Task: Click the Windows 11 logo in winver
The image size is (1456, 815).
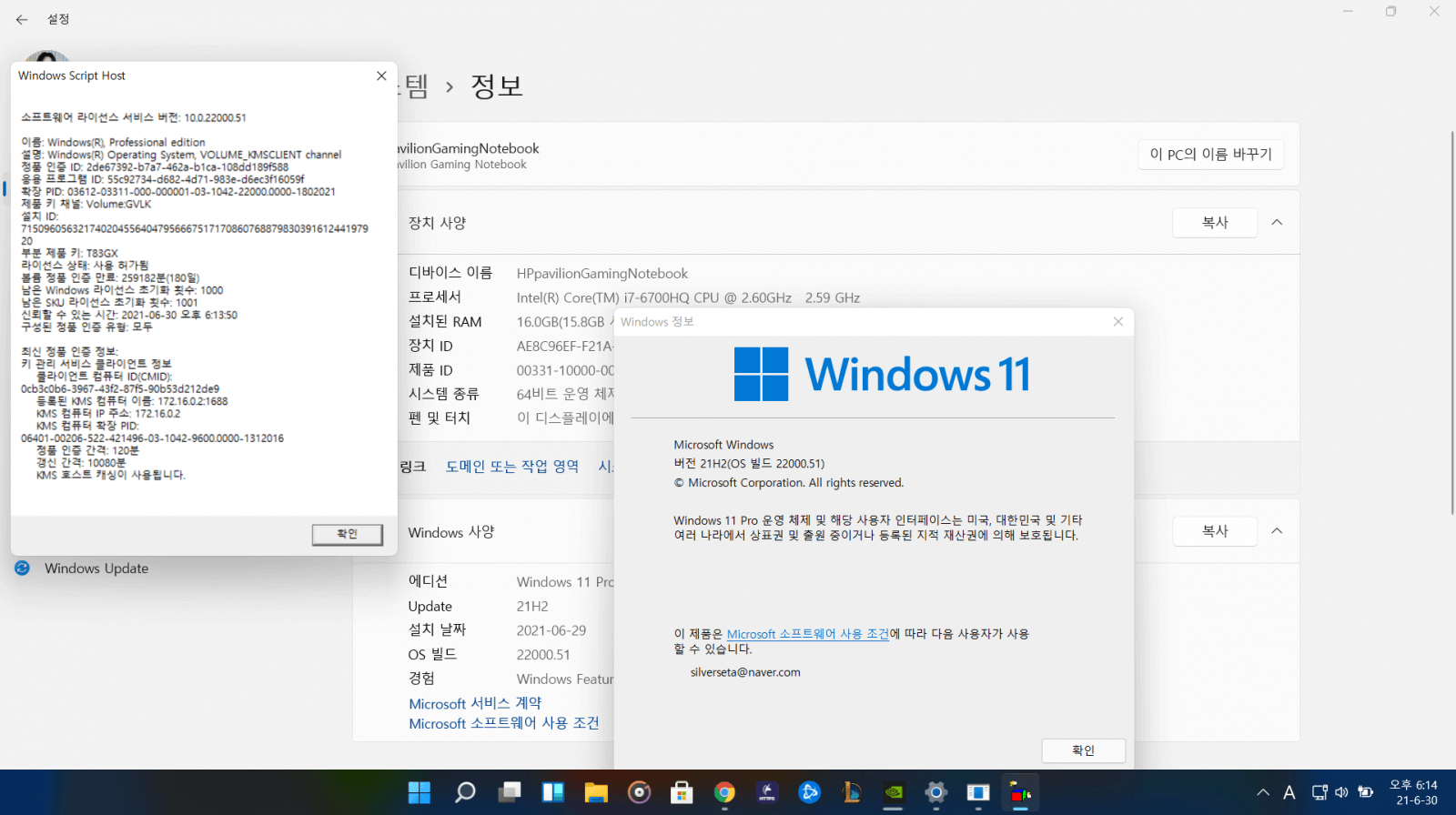Action: point(882,374)
